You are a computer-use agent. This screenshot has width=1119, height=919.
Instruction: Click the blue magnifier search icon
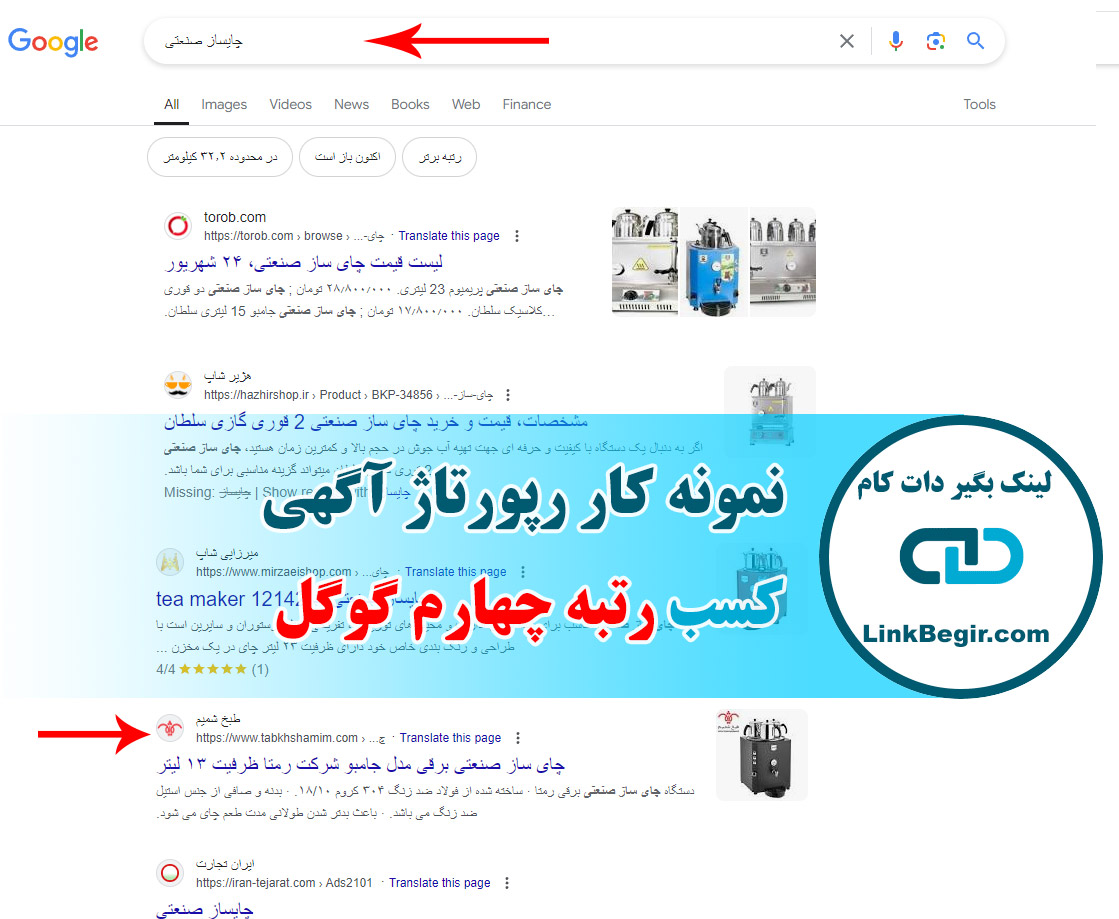tap(976, 41)
